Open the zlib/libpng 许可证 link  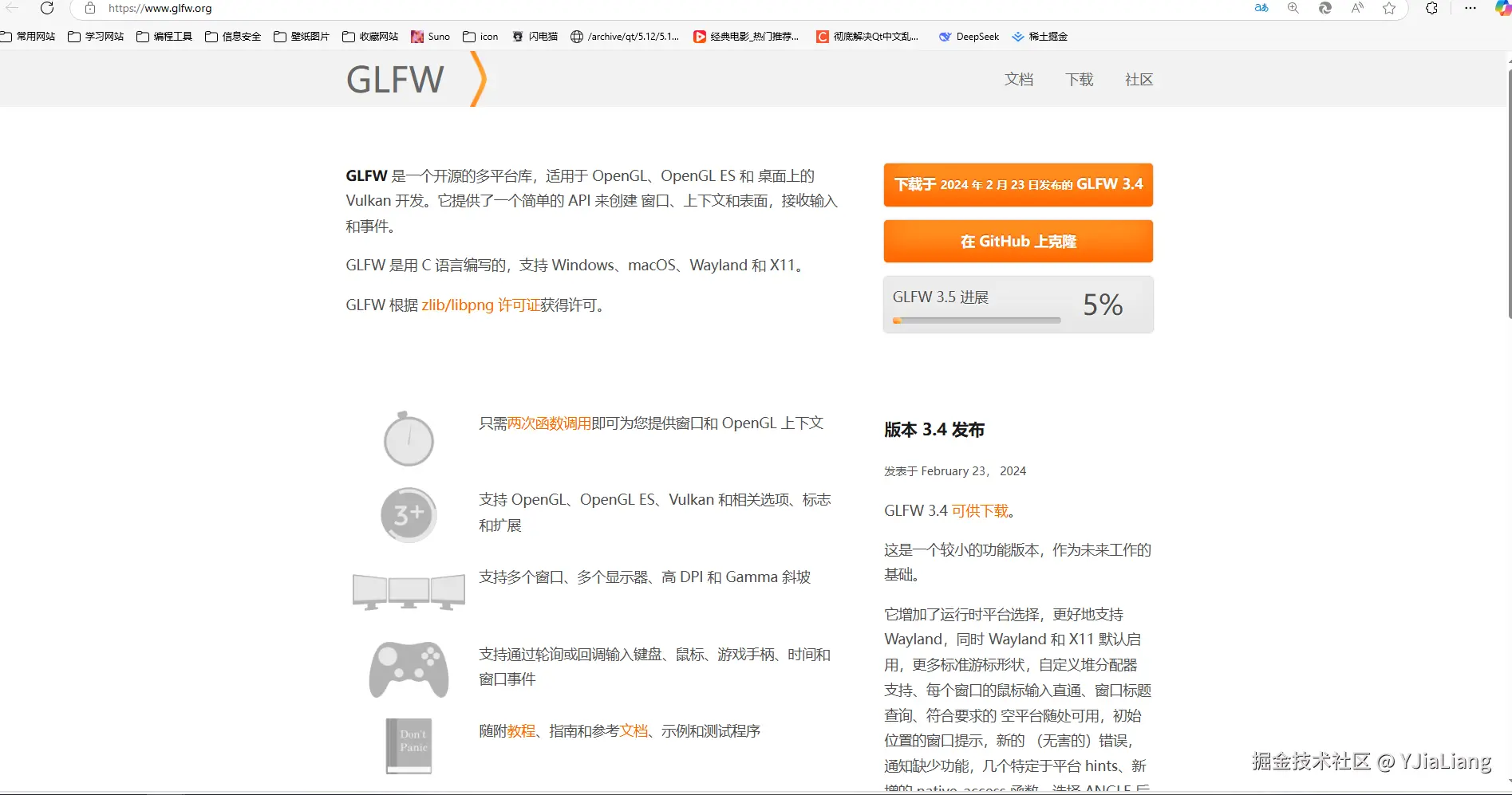481,305
